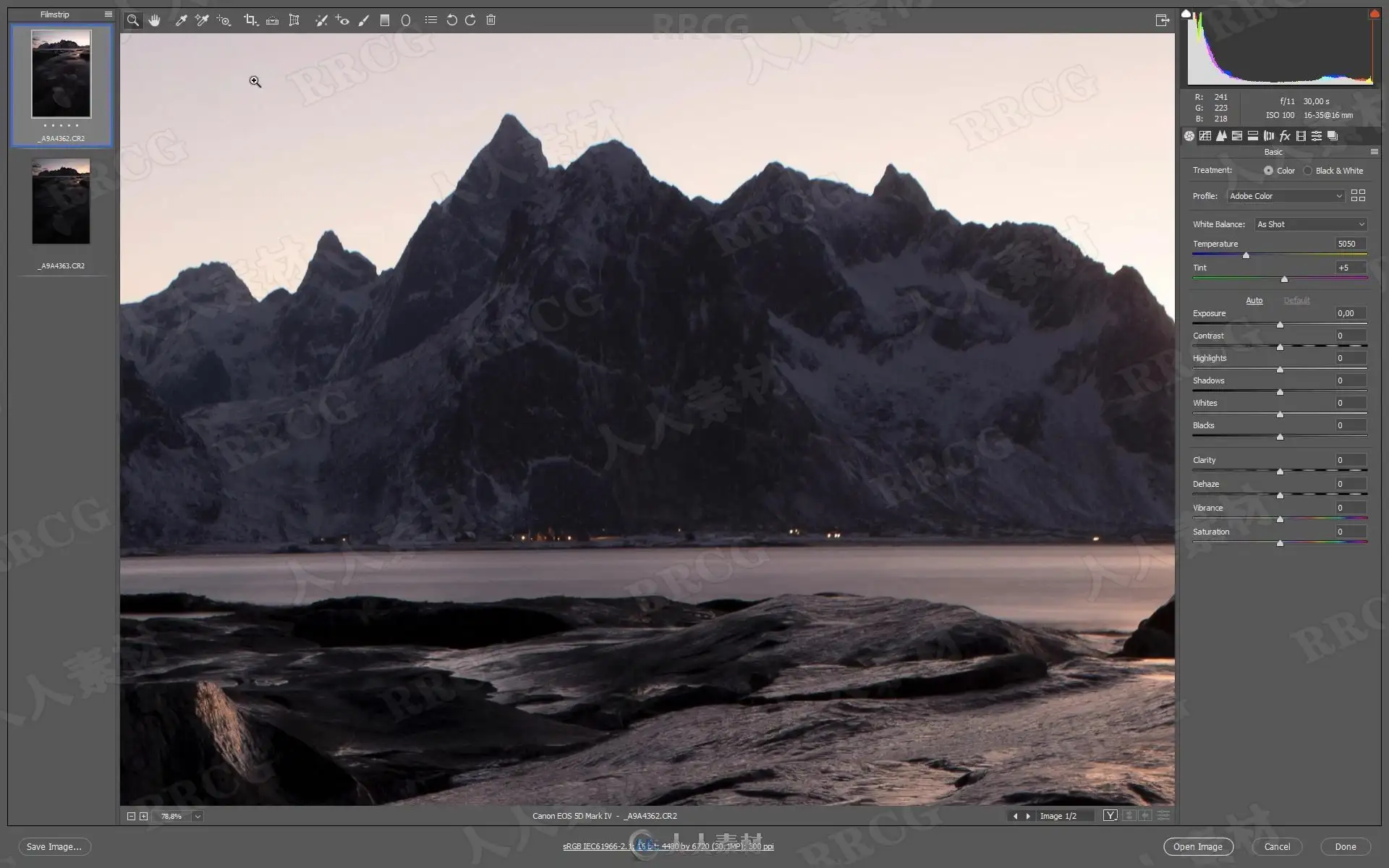Zoom out with the minus button
This screenshot has width=1389, height=868.
tap(131, 816)
